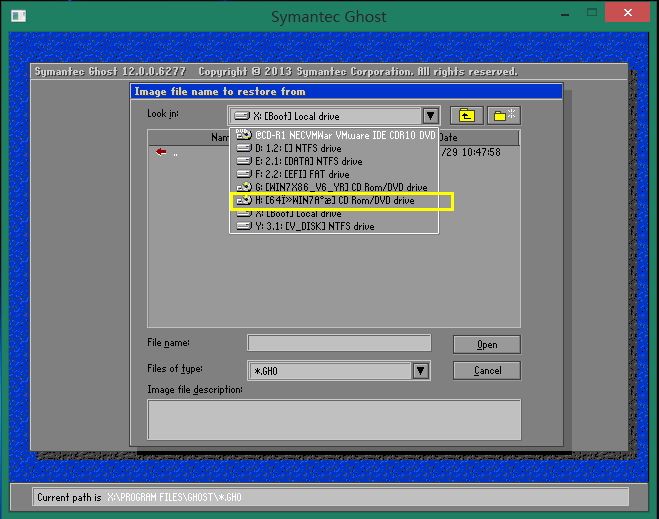The image size is (659, 519).
Task: Click the CD icon beside G: drive
Action: pyautogui.click(x=244, y=187)
